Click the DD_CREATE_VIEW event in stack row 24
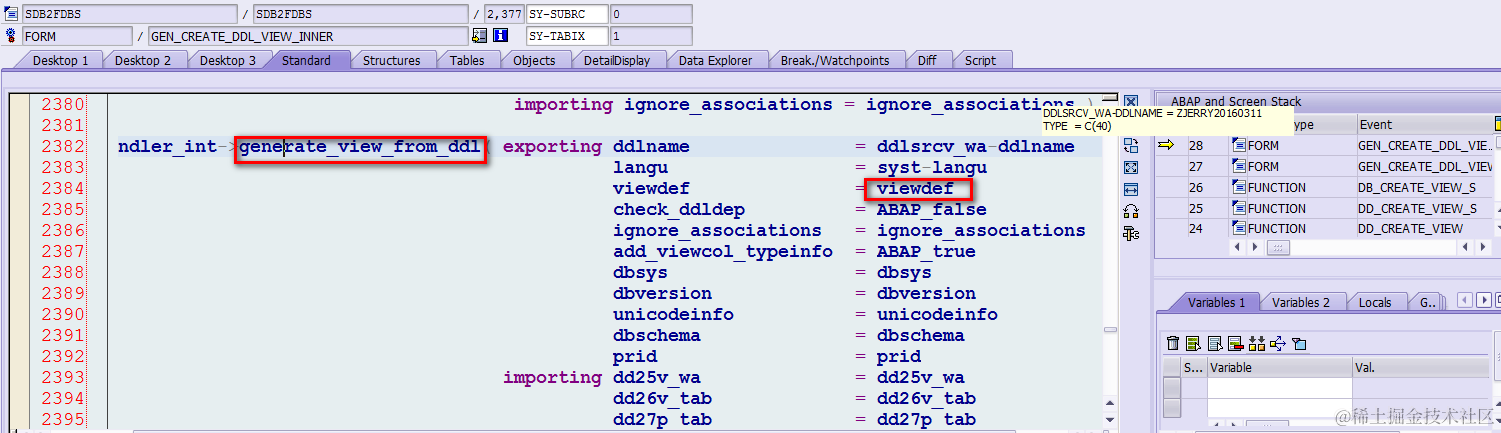Screen dimensions: 1501x433 coord(1411,228)
